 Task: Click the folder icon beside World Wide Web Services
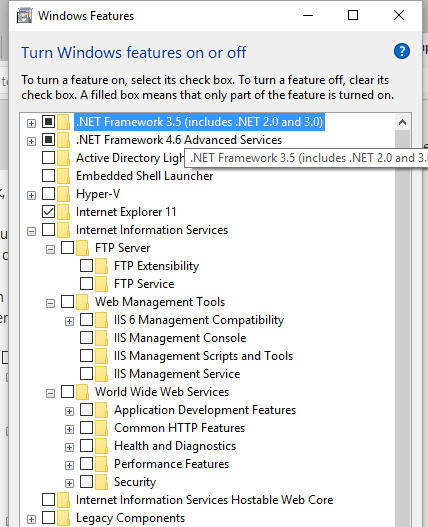(x=82, y=392)
